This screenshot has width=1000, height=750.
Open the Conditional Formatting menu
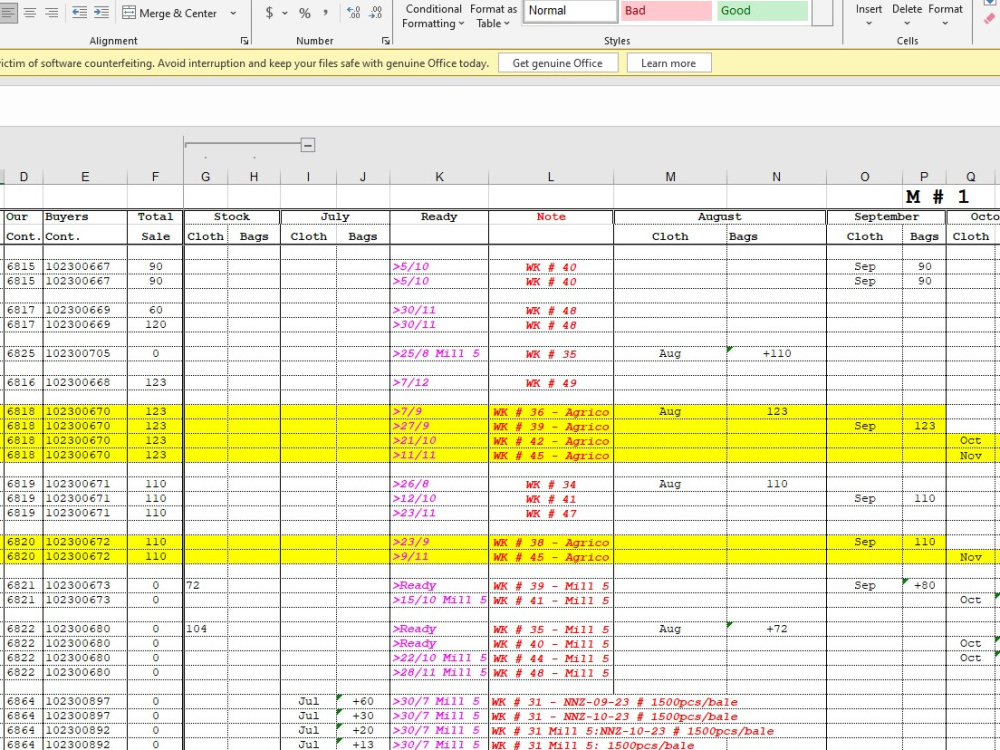point(433,16)
